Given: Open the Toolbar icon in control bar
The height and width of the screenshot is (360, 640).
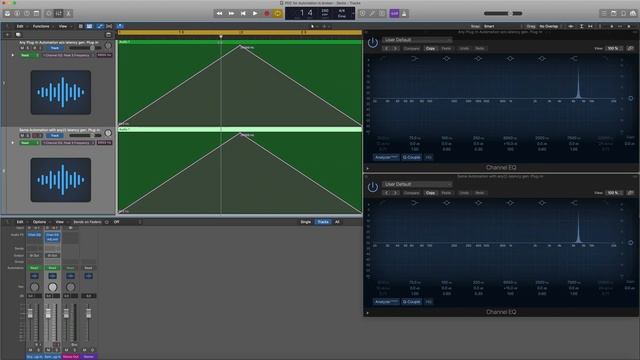Looking at the screenshot, I should 37,13.
